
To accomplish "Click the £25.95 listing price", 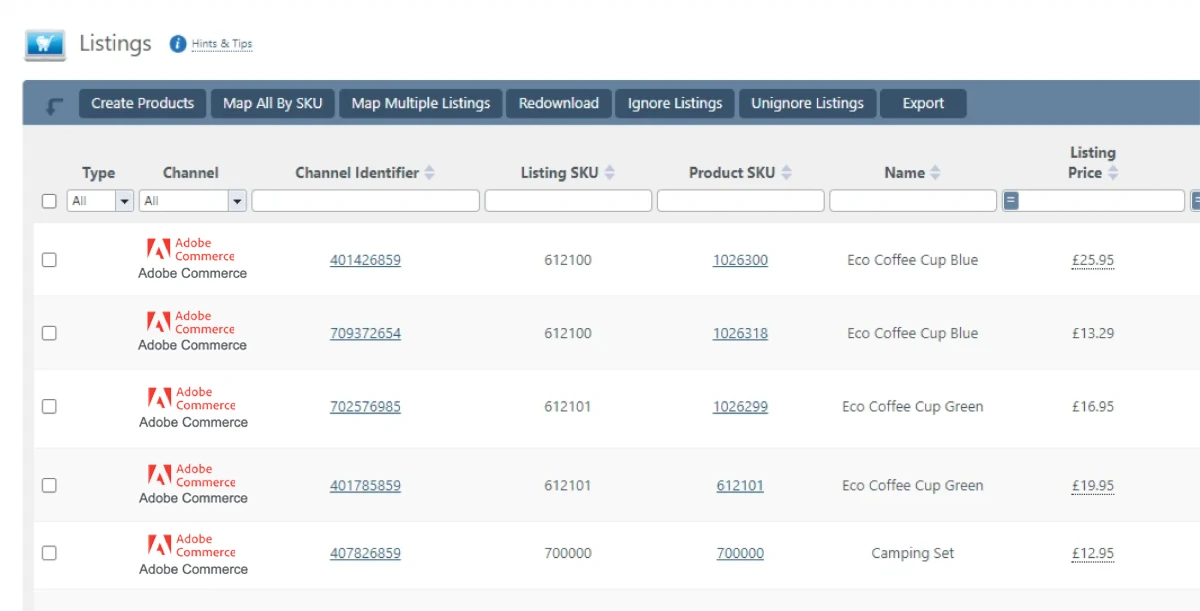I will point(1092,260).
